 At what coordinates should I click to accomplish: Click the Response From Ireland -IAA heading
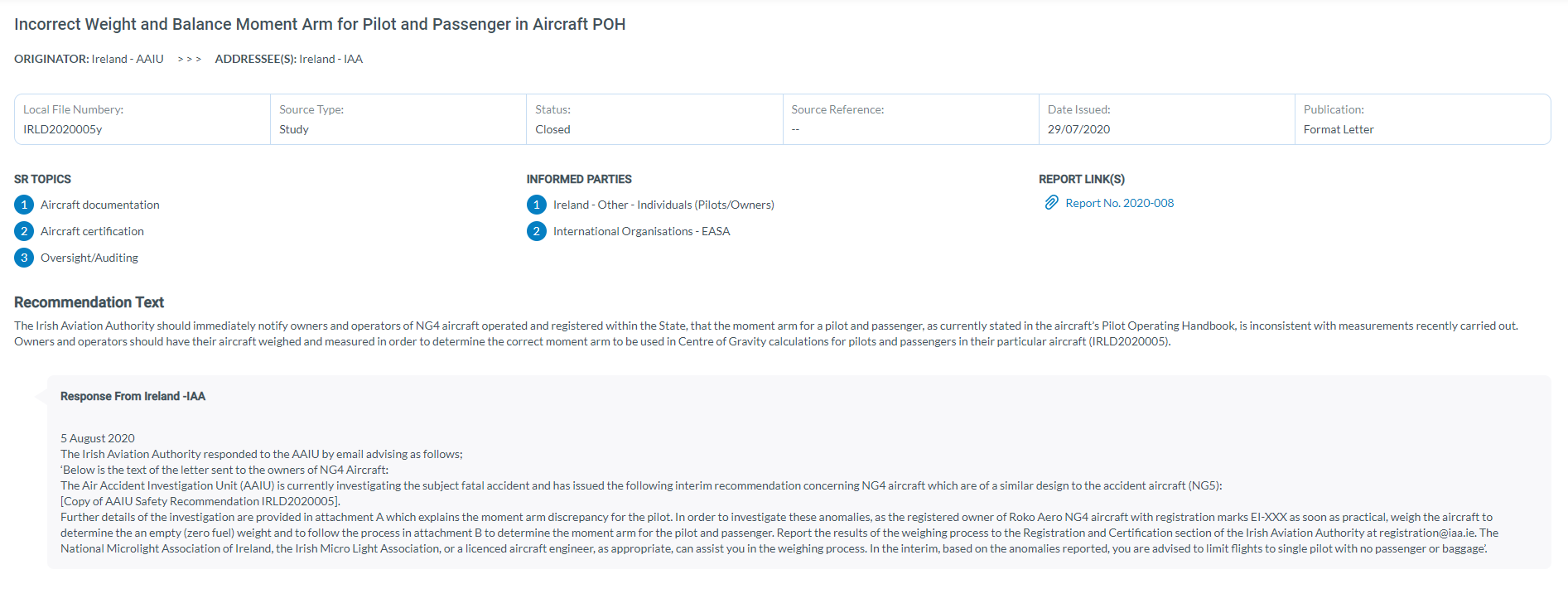[x=133, y=396]
